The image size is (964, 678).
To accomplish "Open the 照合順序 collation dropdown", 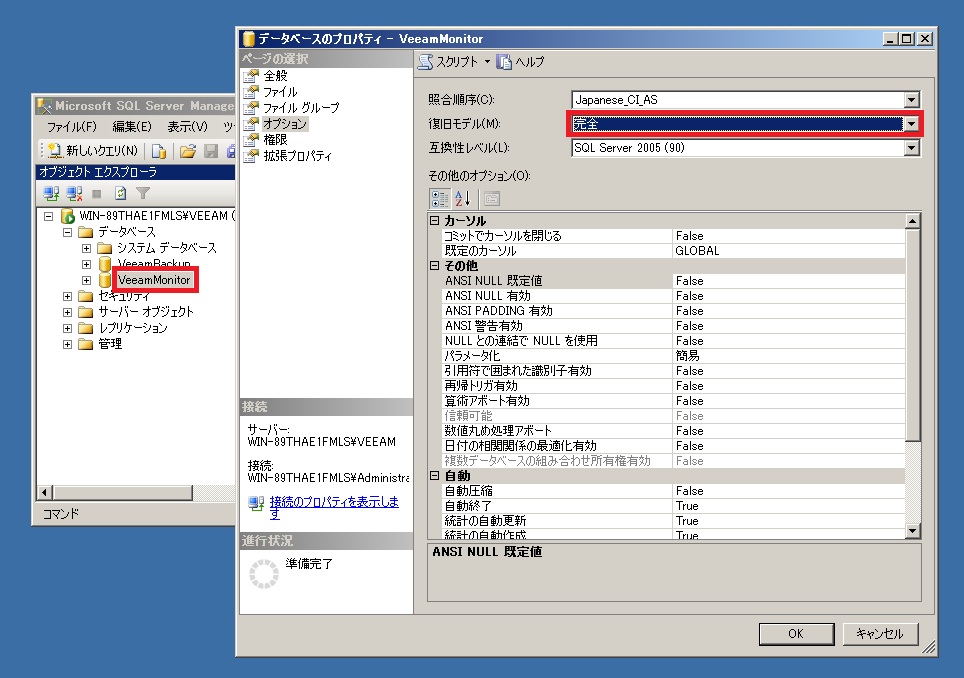I will (x=912, y=100).
